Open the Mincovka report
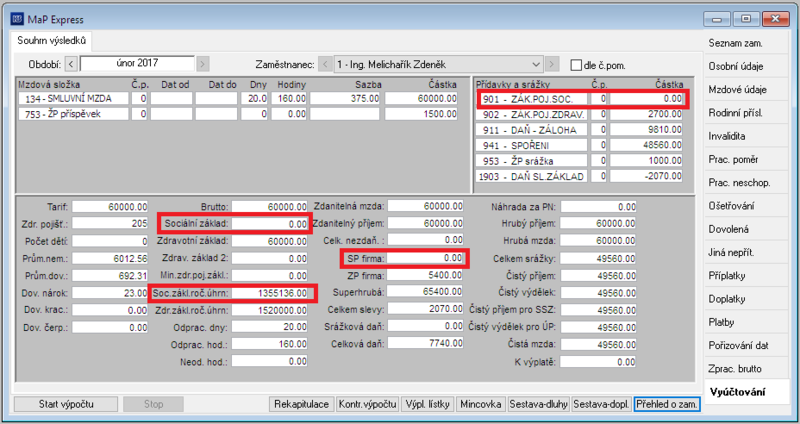Image resolution: width=800 pixels, height=424 pixels. click(480, 404)
